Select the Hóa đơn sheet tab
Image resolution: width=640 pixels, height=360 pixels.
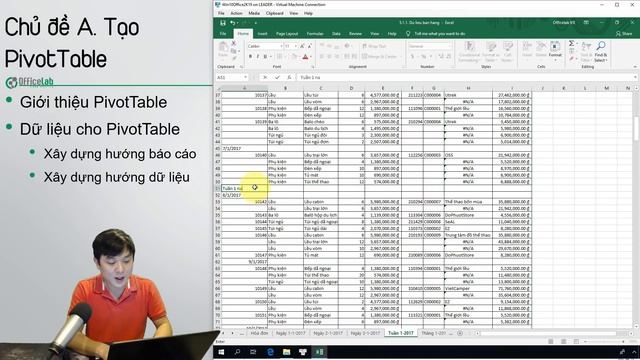259,333
